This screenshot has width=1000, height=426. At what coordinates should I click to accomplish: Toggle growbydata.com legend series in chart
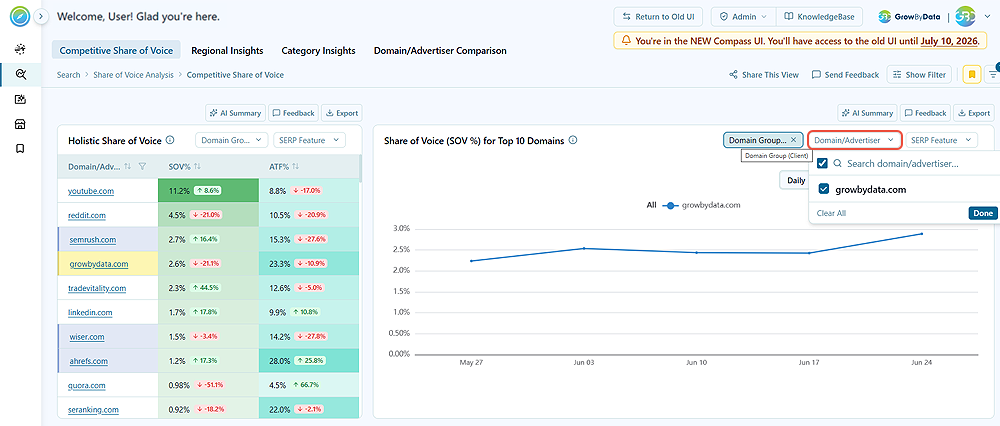tap(702, 205)
